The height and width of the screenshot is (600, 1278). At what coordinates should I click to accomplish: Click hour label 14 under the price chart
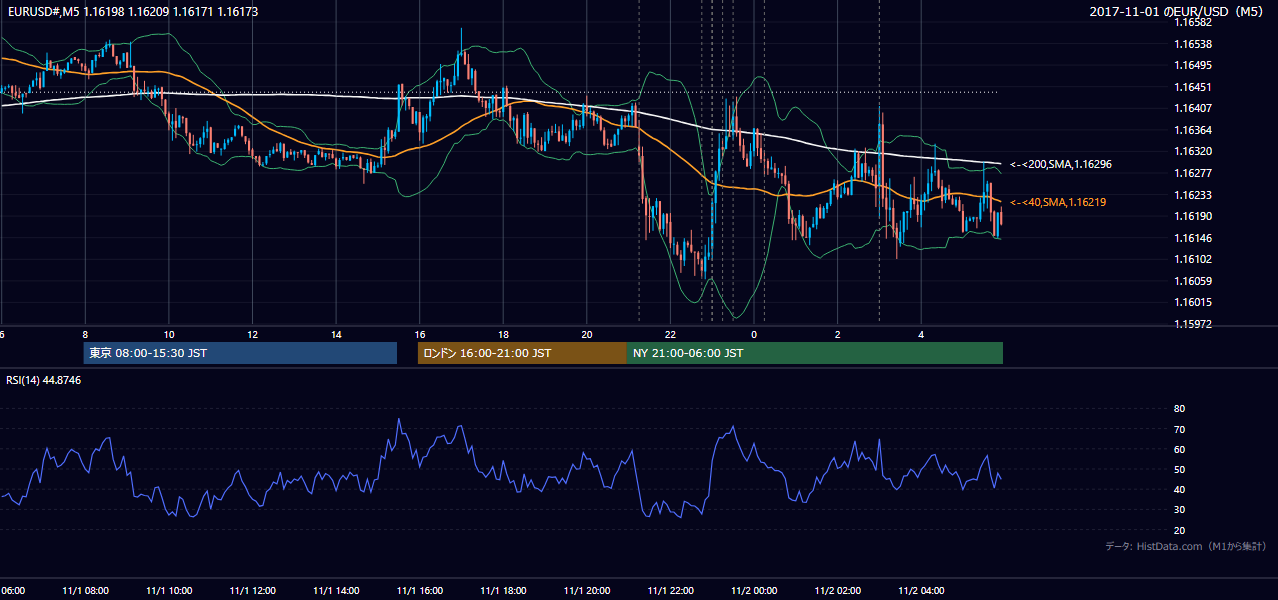click(x=336, y=334)
